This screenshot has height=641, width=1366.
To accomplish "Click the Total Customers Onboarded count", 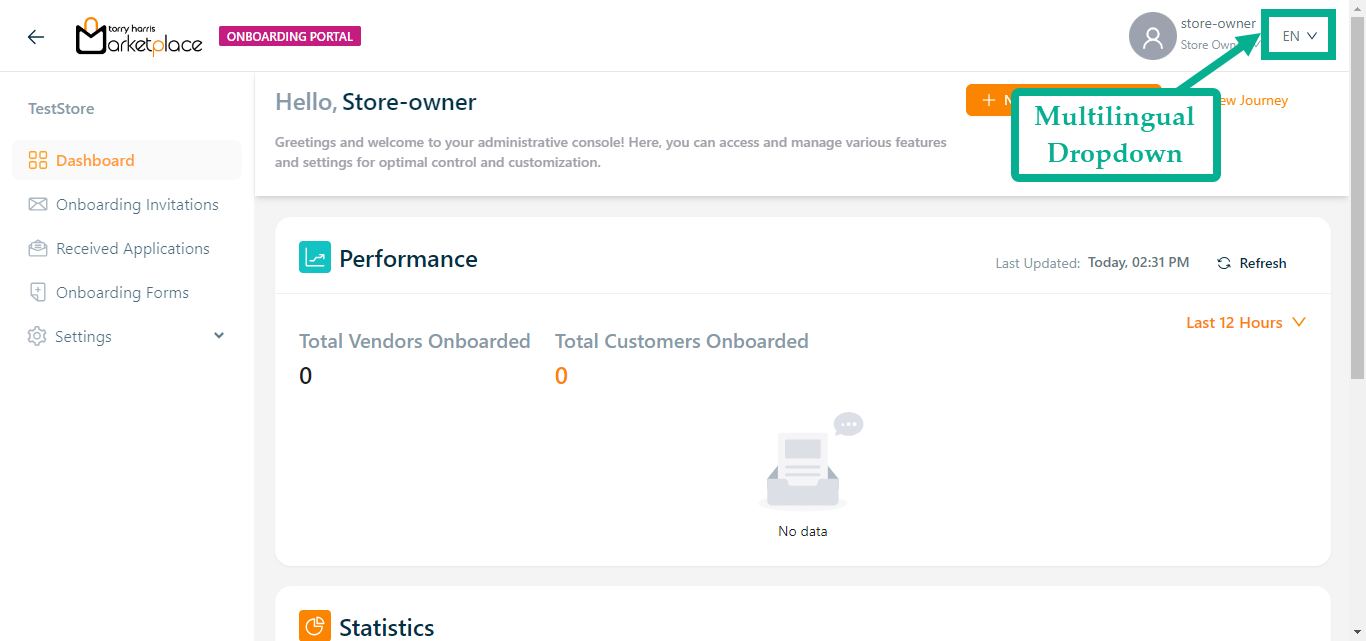I will pyautogui.click(x=561, y=376).
